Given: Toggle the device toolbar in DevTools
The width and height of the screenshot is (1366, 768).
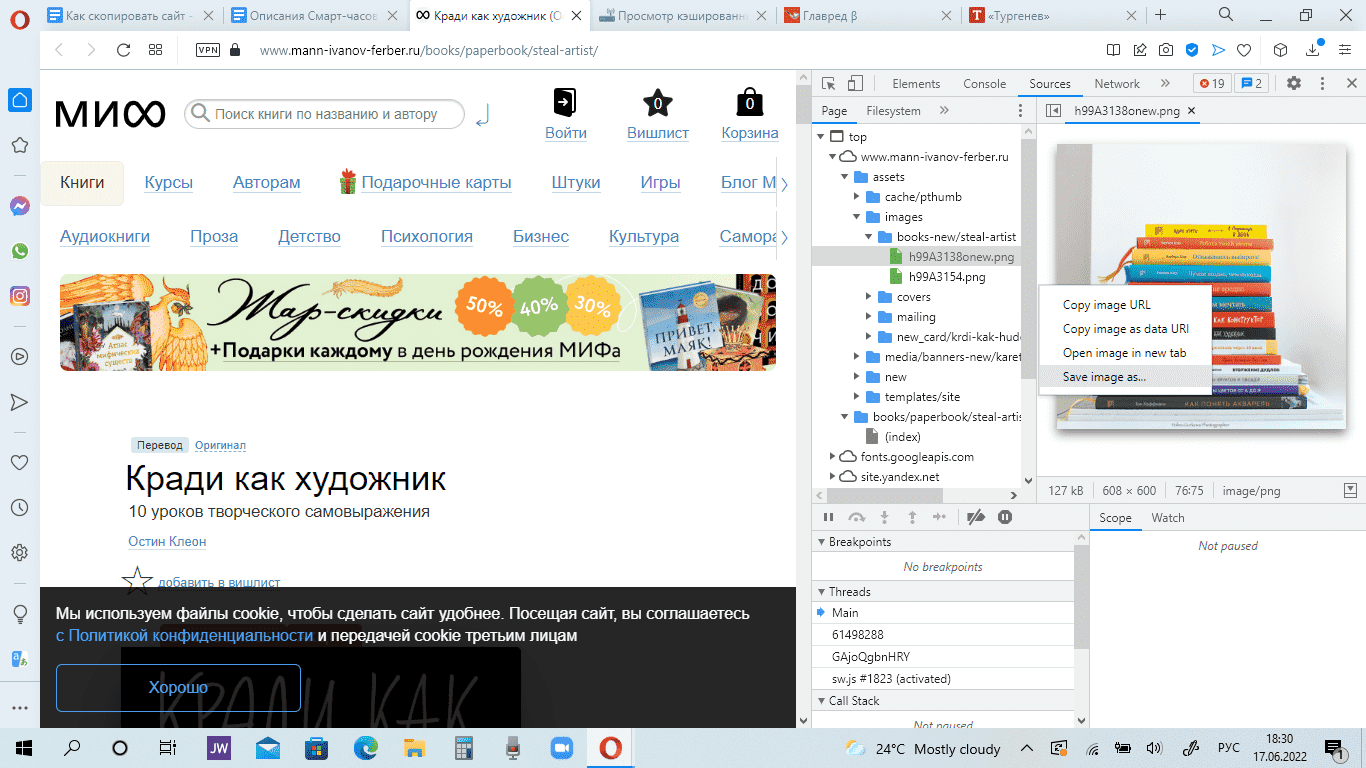Looking at the screenshot, I should point(855,84).
